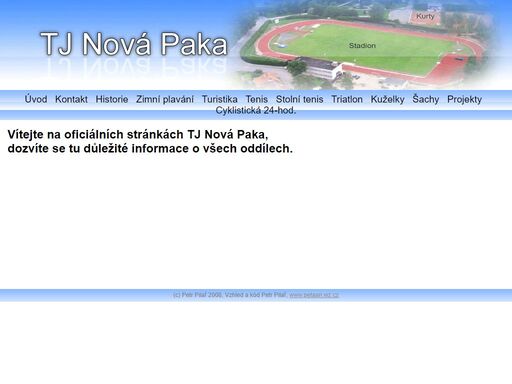Click the TJ Nová Paka header title

click(134, 44)
